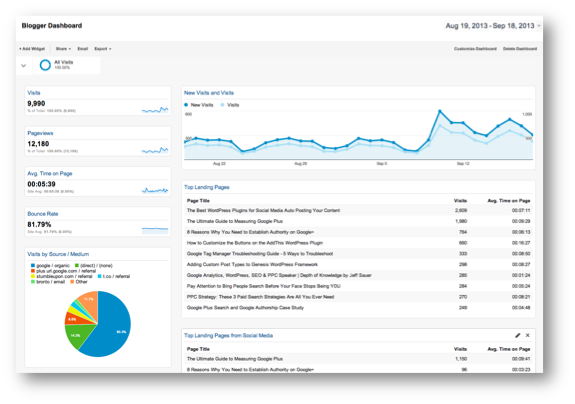Viewport: 575px width, 404px height.
Task: Click the stumbleupon.com referral legend swatch
Action: [33, 276]
